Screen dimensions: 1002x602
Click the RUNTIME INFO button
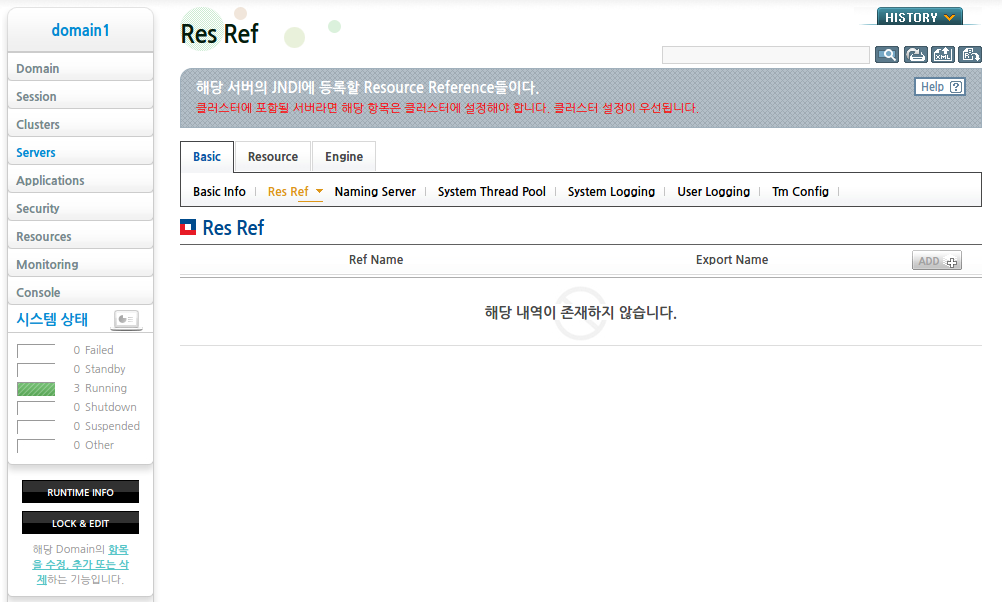click(81, 492)
